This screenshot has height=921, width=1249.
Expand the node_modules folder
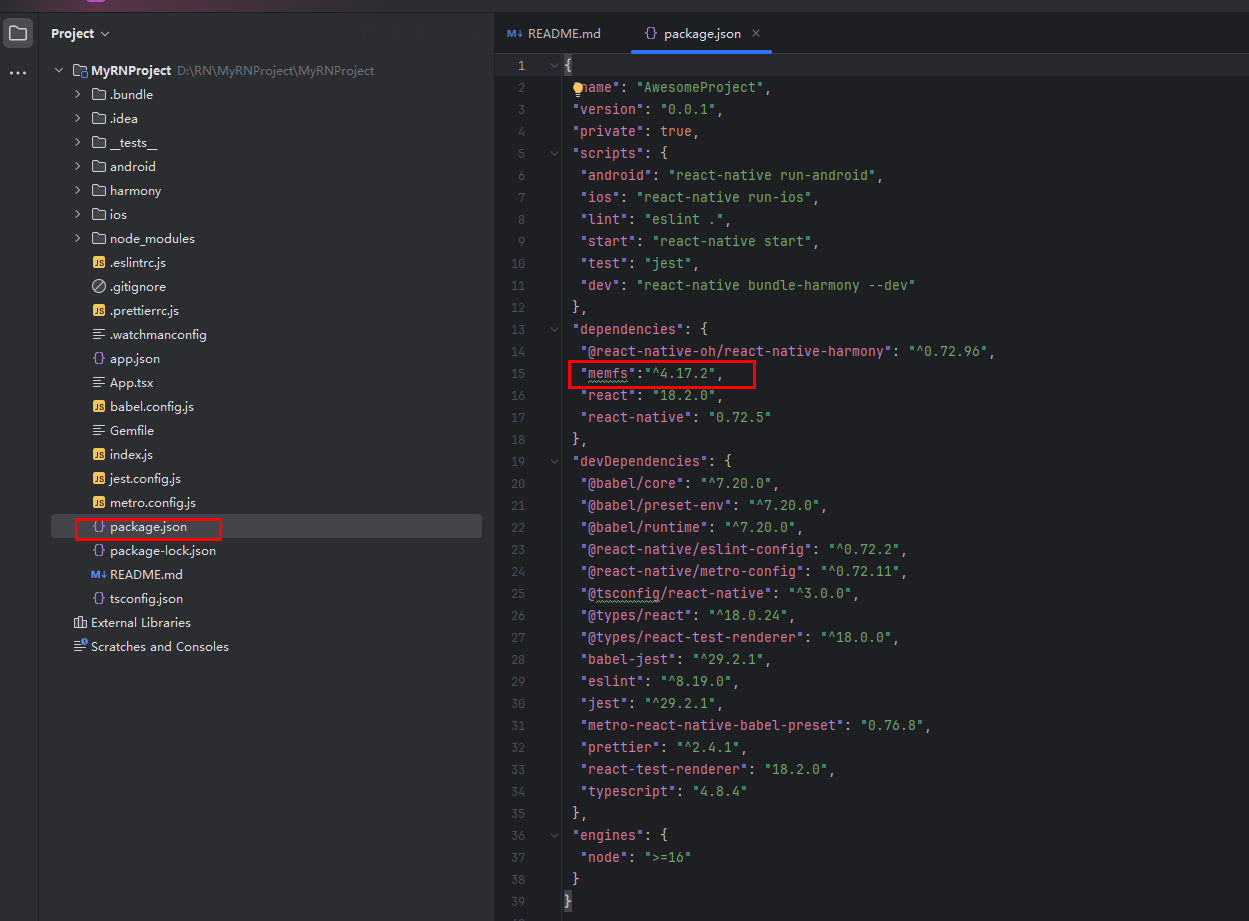pyautogui.click(x=78, y=239)
